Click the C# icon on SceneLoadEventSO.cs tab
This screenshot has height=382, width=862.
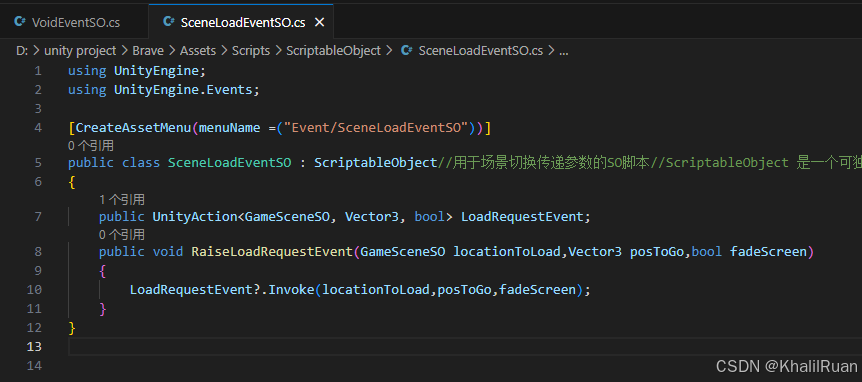click(169, 22)
